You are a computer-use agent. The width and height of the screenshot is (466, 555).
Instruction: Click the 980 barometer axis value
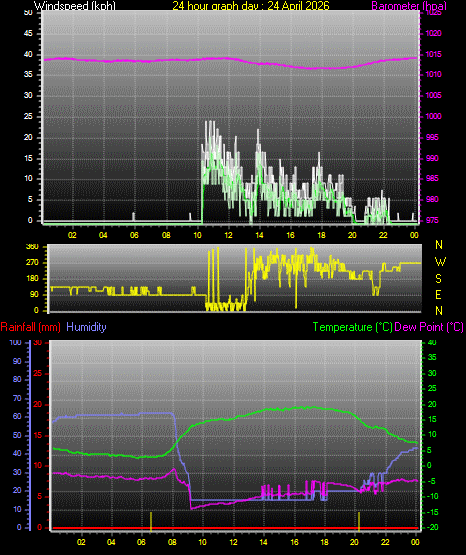coord(432,200)
